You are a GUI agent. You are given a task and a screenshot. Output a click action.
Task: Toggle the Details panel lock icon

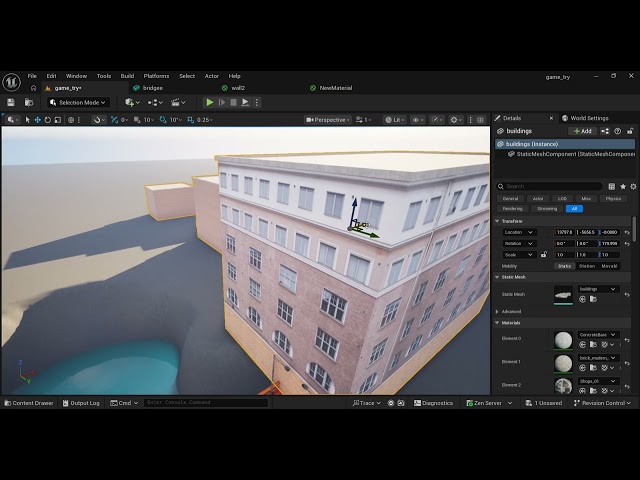click(630, 131)
